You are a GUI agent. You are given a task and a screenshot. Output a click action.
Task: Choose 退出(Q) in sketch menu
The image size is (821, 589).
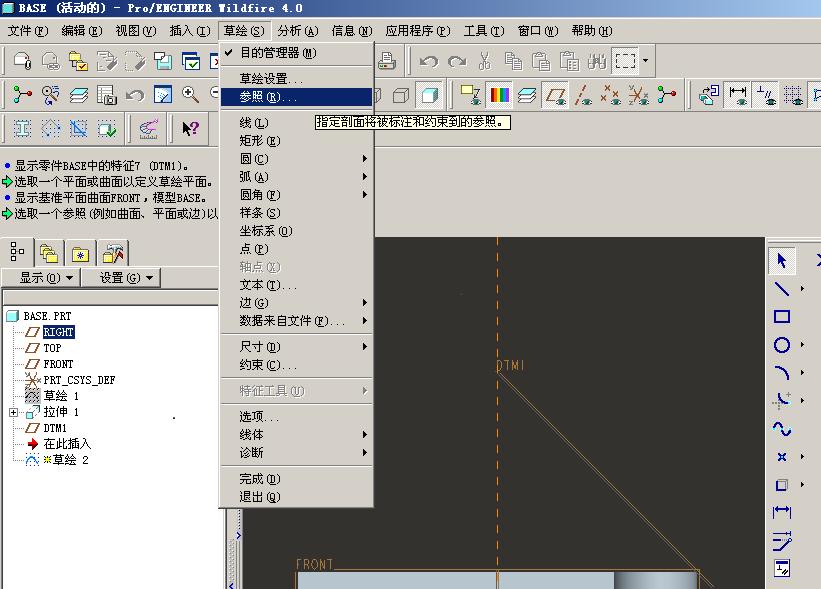[x=297, y=497]
